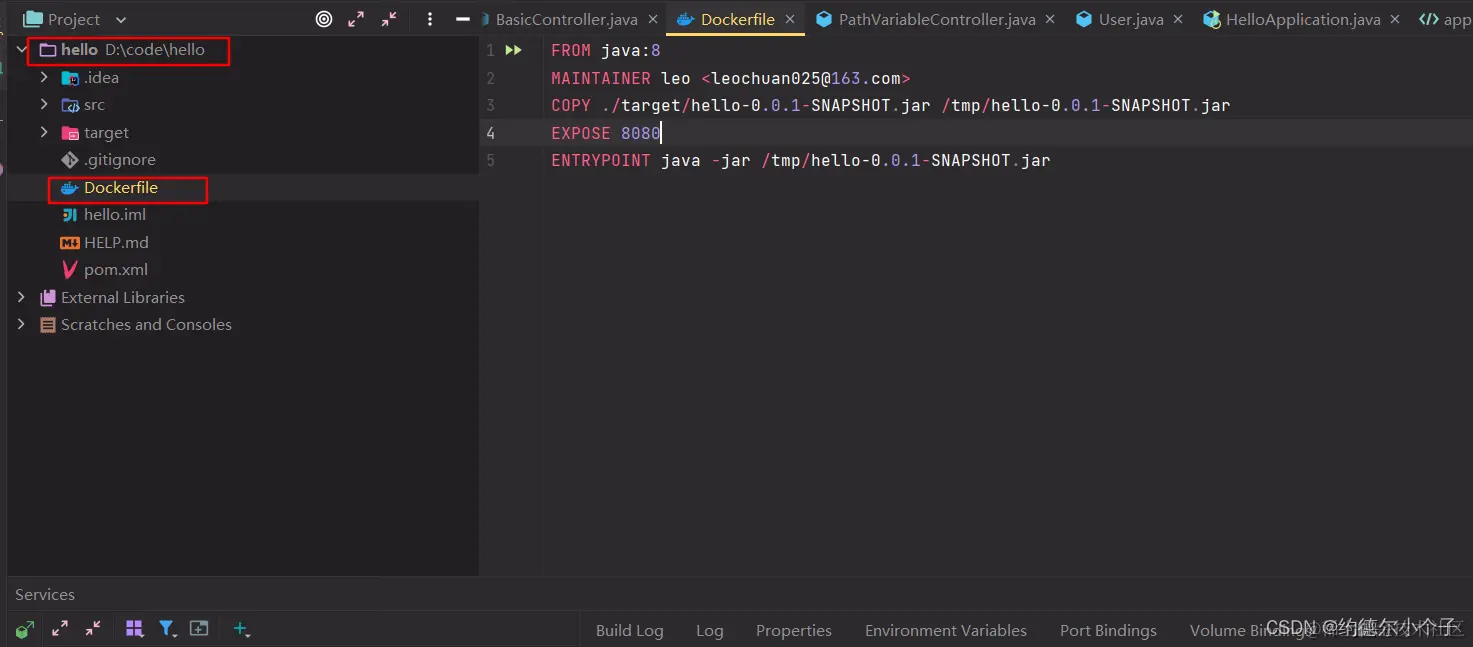The width and height of the screenshot is (1473, 647).
Task: Click the User.java class icon
Action: (1084, 19)
